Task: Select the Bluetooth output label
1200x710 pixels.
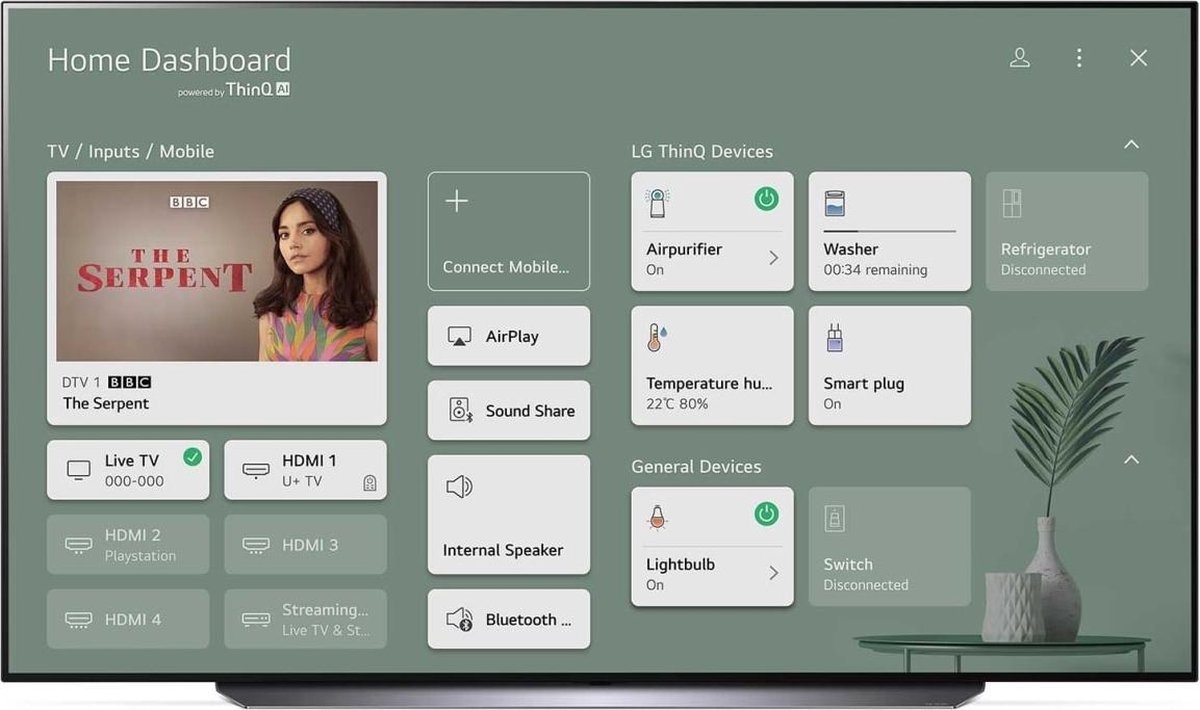Action: pyautogui.click(x=529, y=620)
